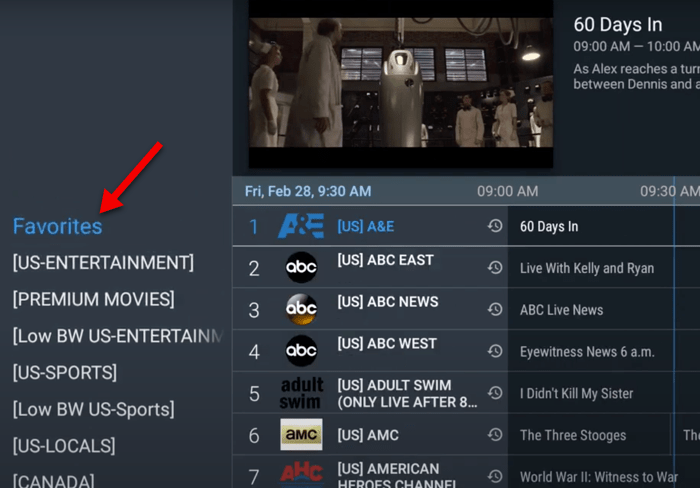700x488 pixels.
Task: Click the Adult Swim channel logo
Action: coord(301,393)
